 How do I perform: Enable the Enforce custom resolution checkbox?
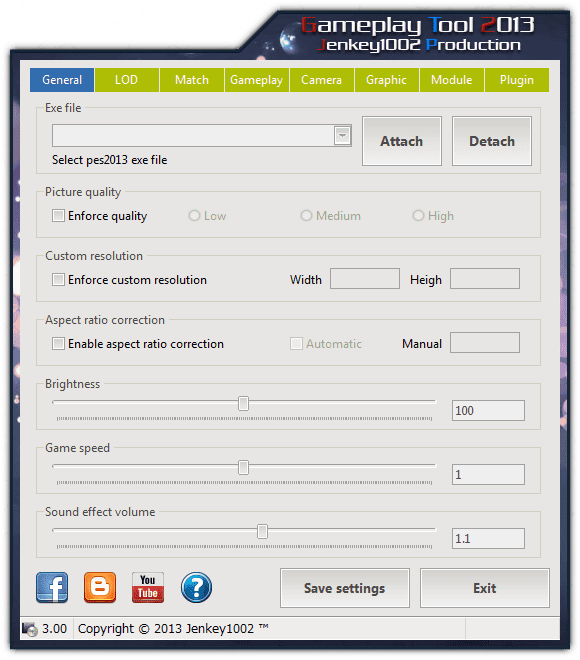58,280
